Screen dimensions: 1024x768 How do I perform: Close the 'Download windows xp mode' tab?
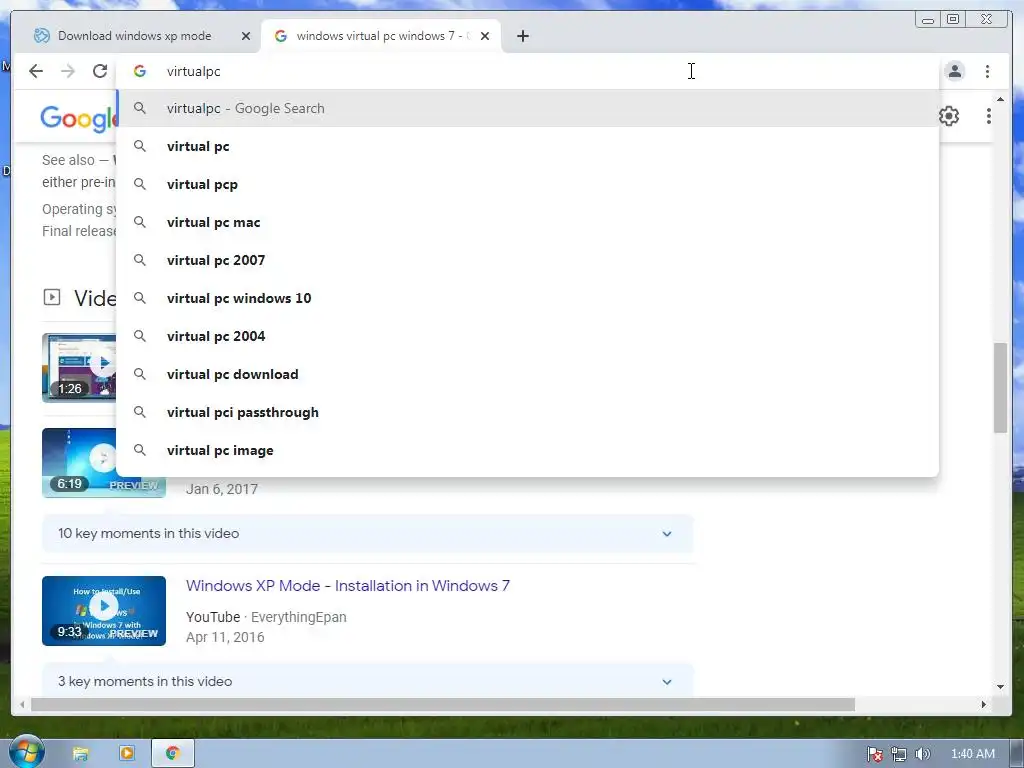[246, 36]
